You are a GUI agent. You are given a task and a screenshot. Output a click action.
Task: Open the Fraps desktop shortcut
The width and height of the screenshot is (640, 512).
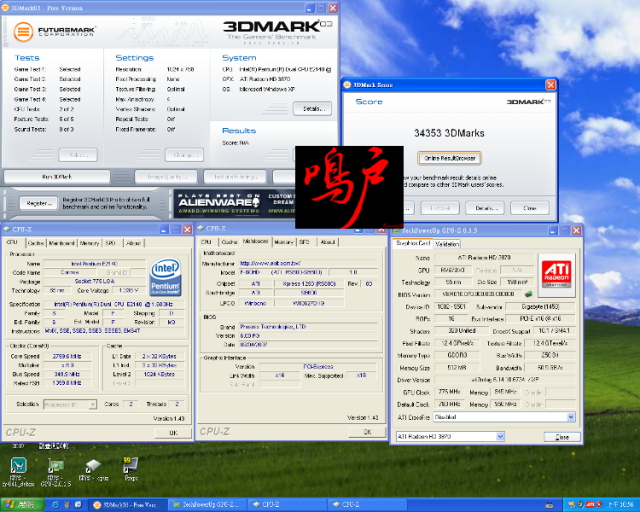131,465
